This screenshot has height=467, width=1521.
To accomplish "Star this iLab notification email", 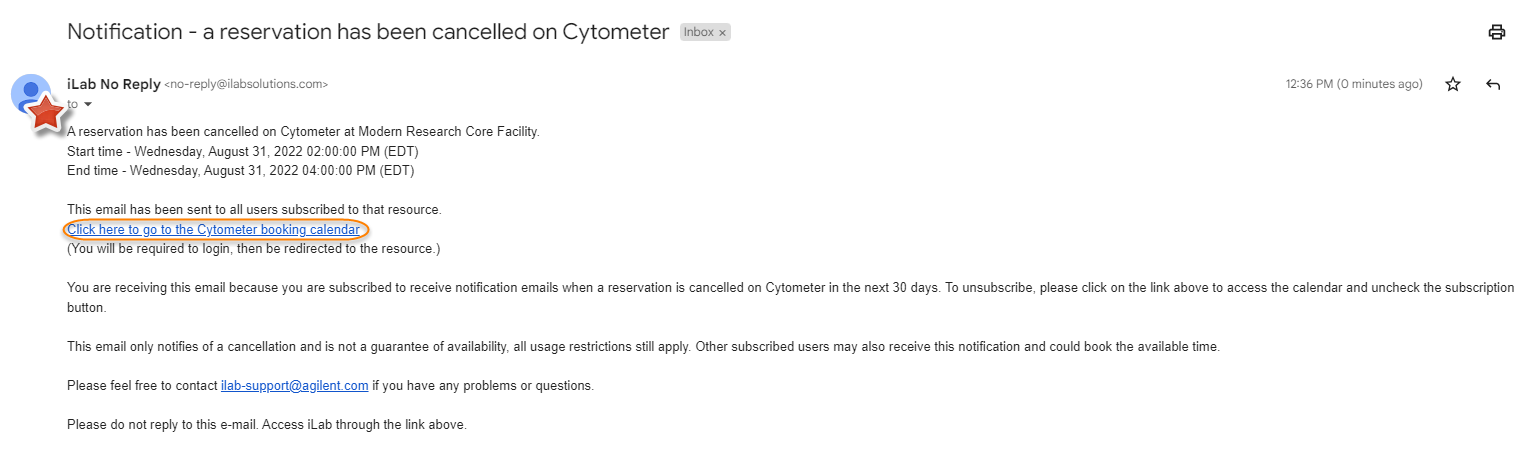I will [1453, 85].
